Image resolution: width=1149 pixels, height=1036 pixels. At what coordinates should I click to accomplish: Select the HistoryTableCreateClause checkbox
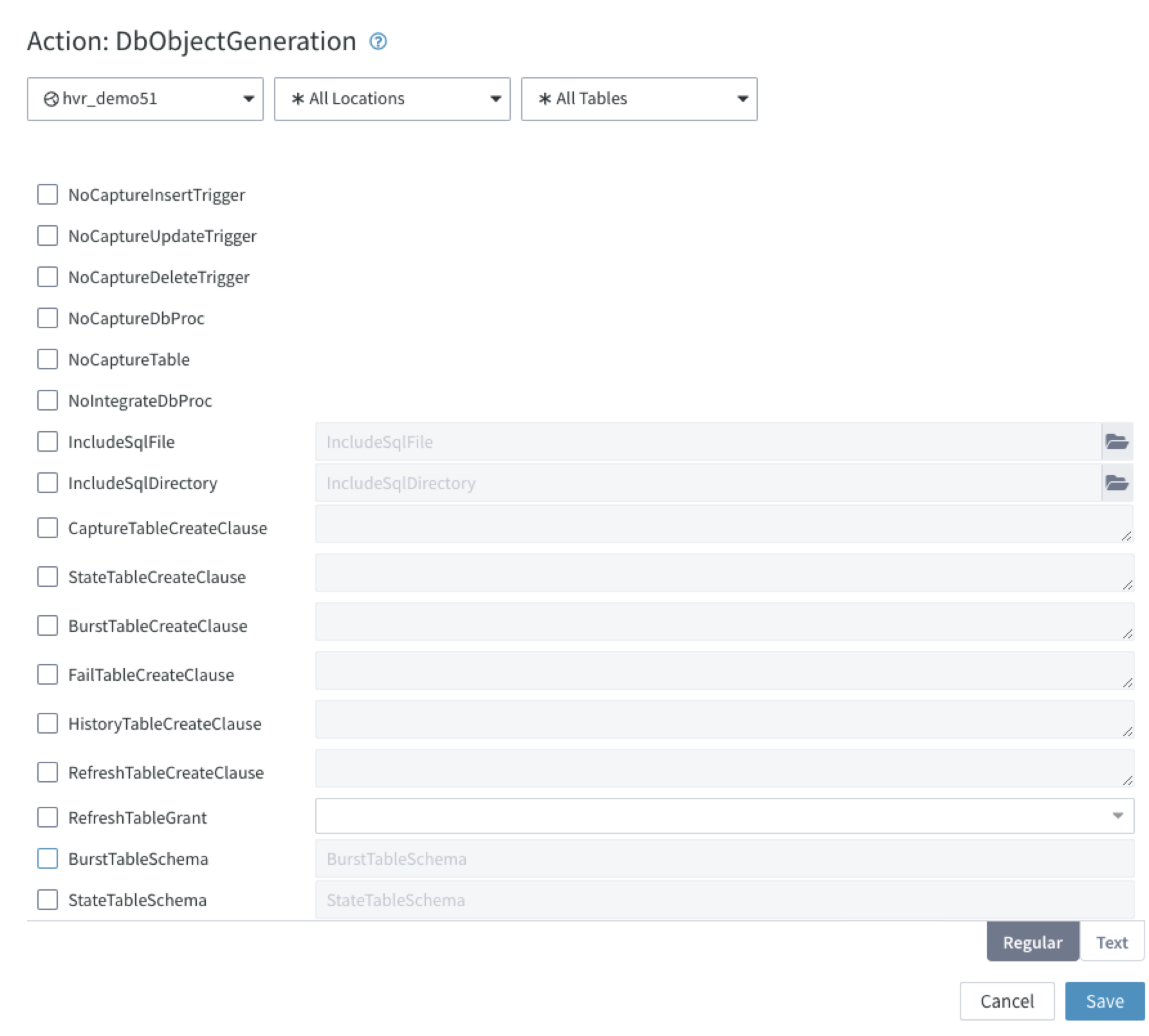click(48, 723)
